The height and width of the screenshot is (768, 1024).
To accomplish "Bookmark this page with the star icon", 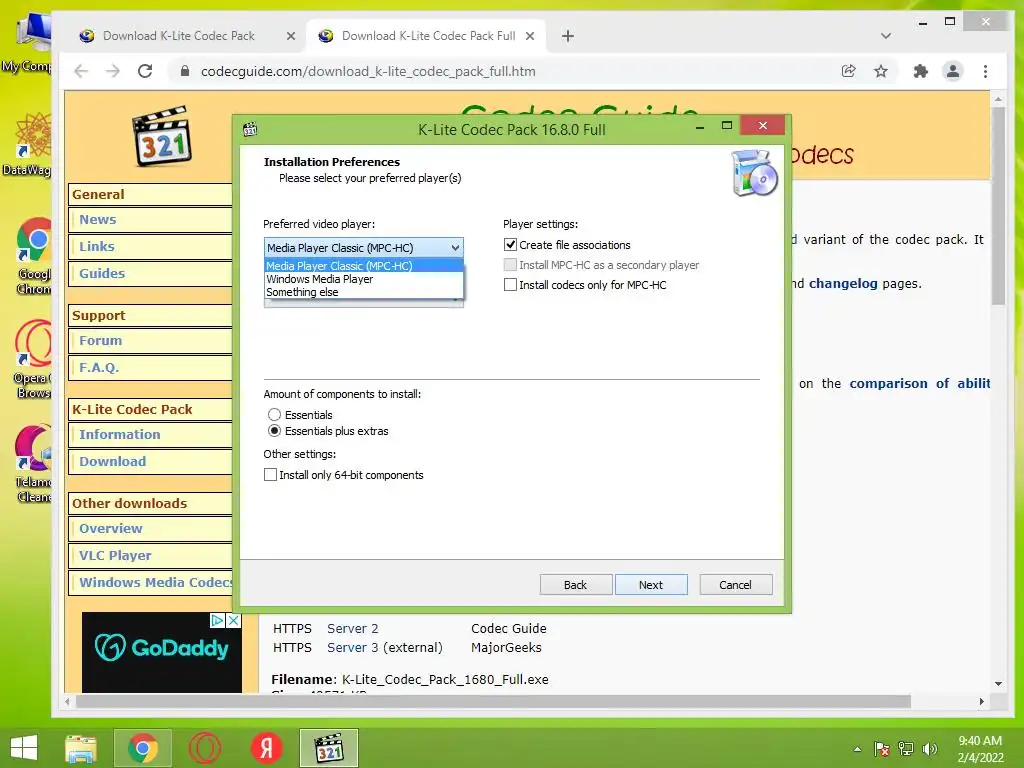I will pos(881,71).
